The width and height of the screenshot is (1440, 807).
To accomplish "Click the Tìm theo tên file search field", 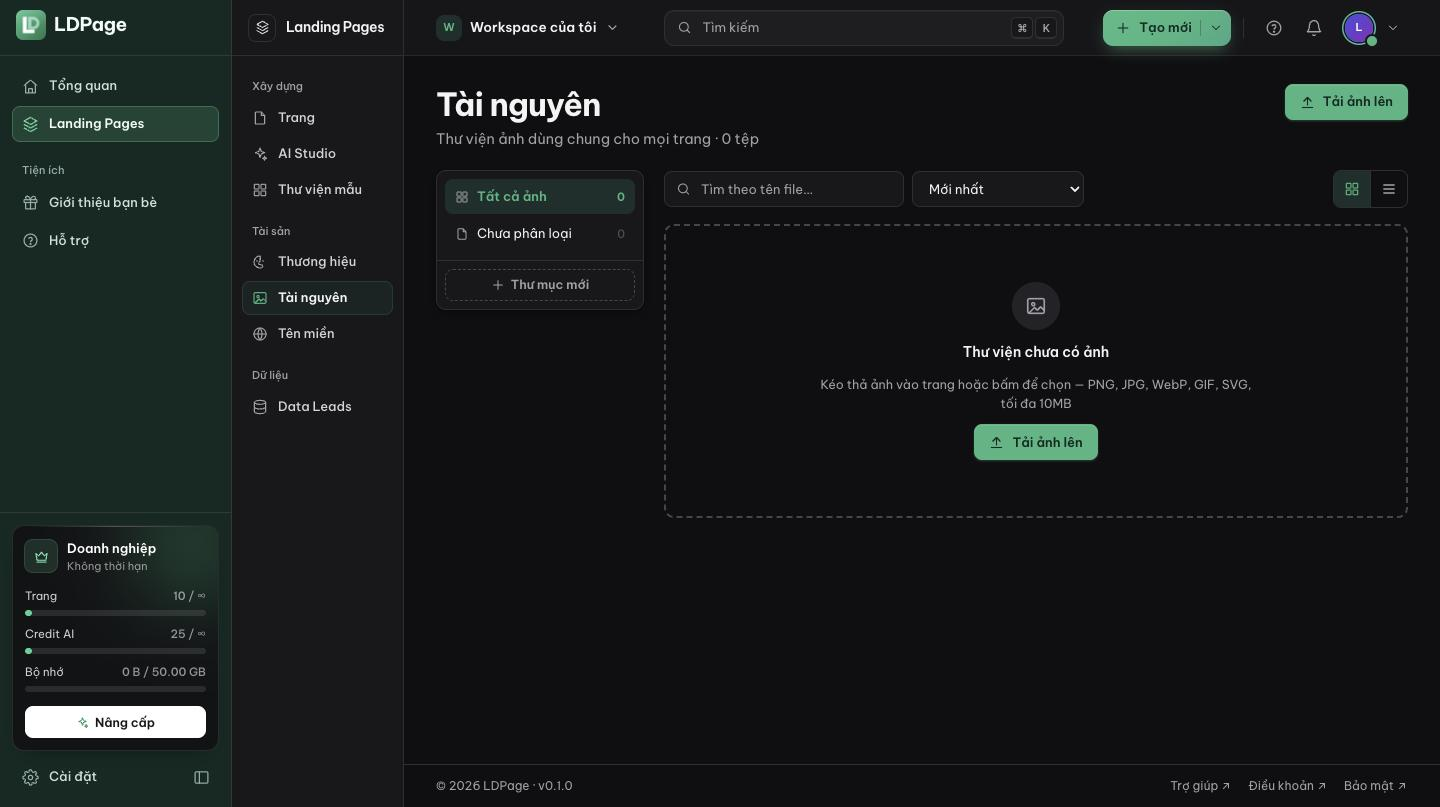I will click(x=784, y=189).
